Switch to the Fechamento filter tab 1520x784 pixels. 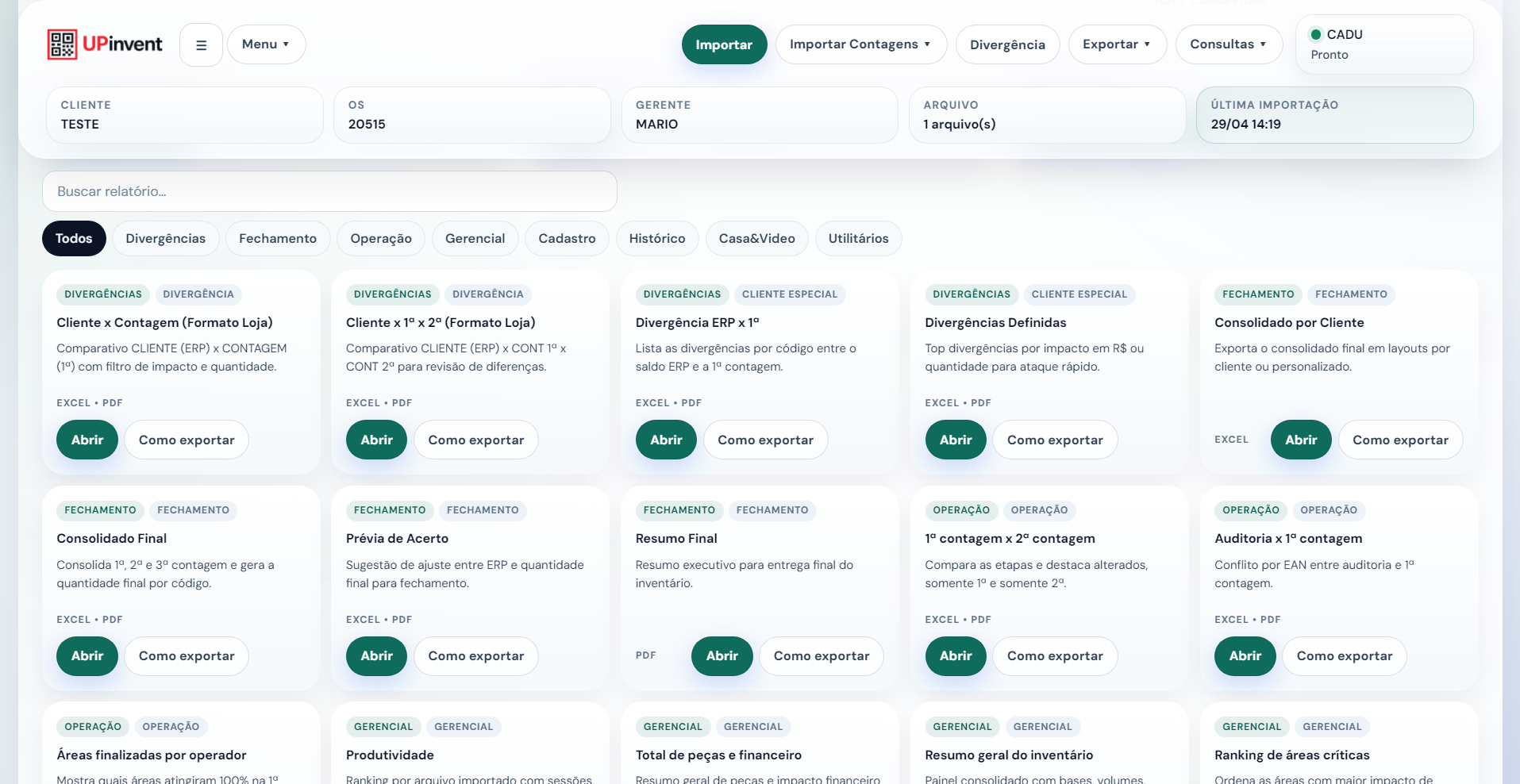click(278, 238)
